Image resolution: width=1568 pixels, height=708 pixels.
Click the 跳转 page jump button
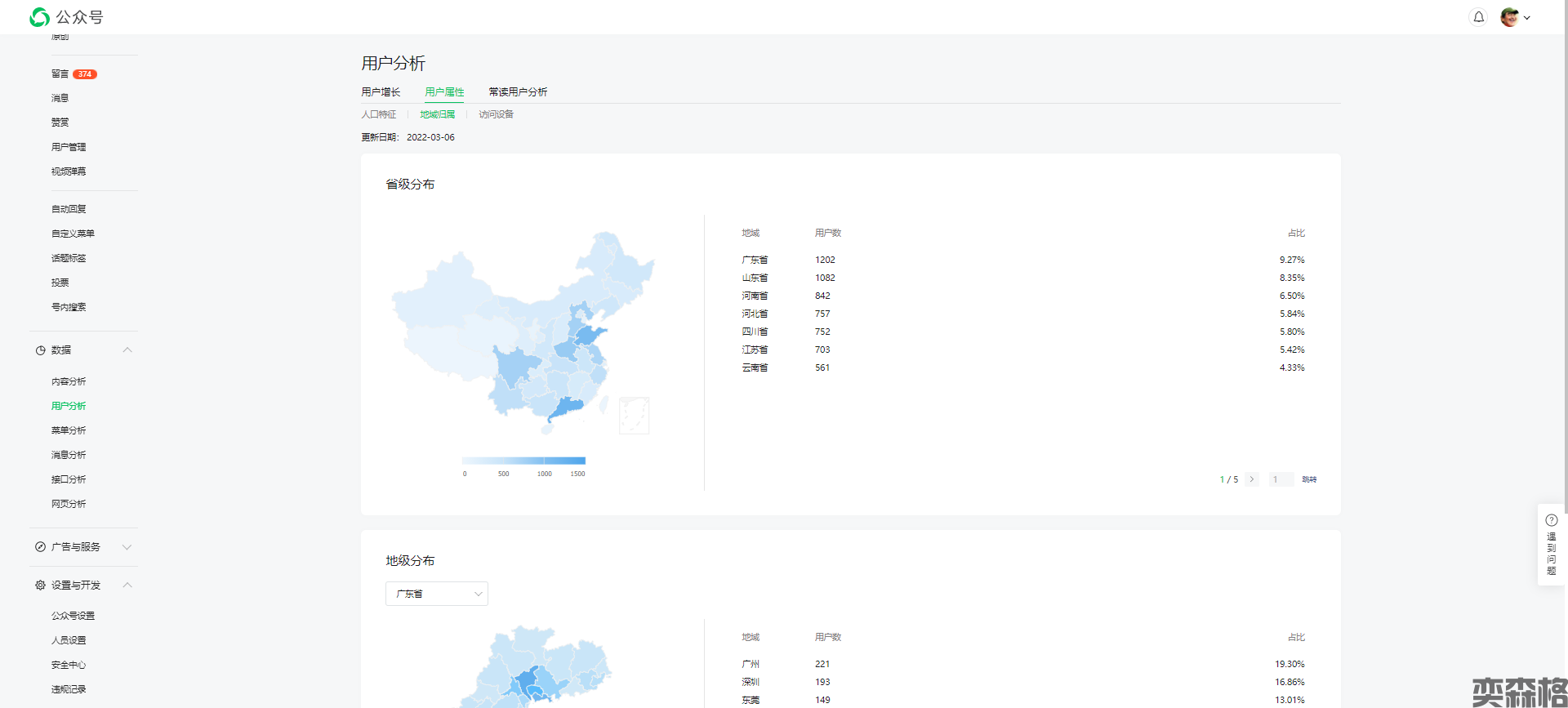pyautogui.click(x=1309, y=479)
